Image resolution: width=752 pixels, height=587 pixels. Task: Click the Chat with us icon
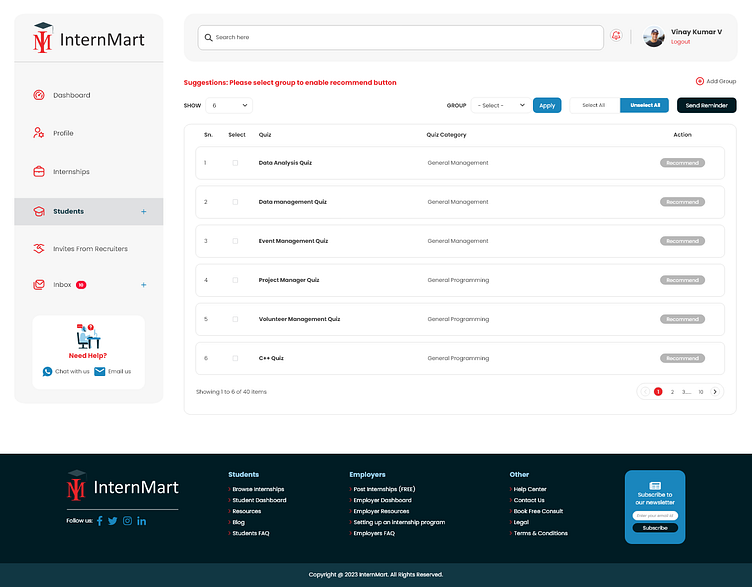click(x=47, y=371)
